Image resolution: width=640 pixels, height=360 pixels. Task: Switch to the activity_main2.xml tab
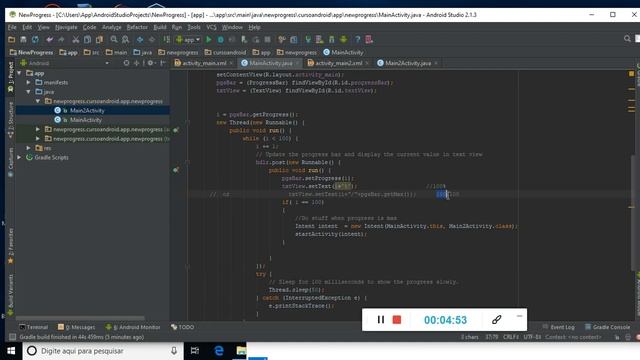(338, 63)
